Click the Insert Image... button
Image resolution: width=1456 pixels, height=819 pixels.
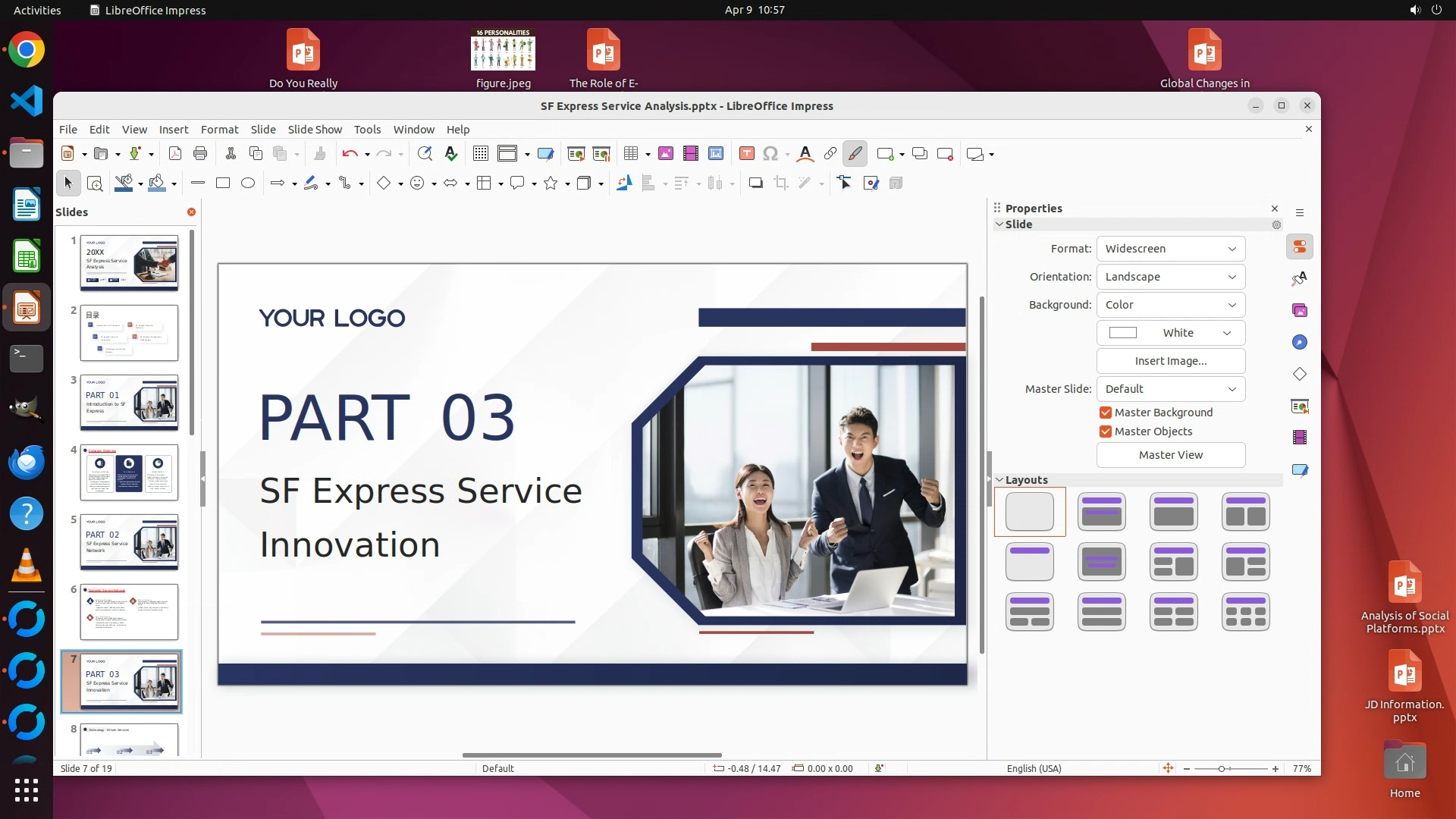(x=1170, y=361)
